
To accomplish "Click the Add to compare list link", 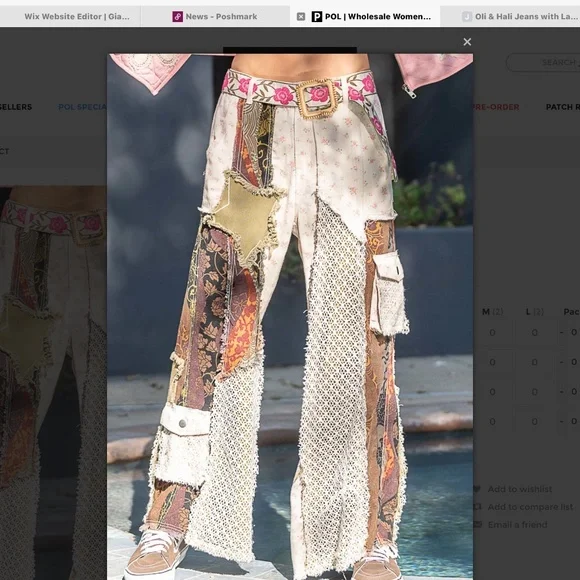I will point(530,507).
